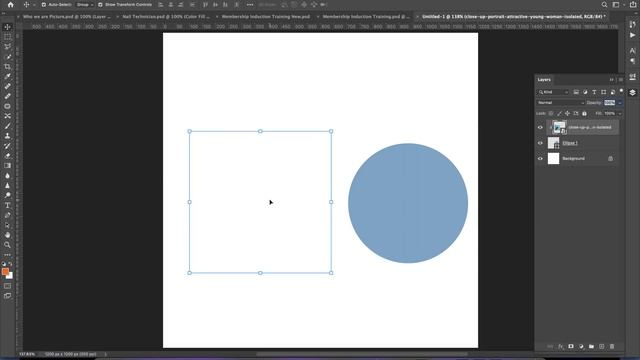The image size is (640, 360).
Task: Select the Eyedropper tool
Action: pos(7,76)
